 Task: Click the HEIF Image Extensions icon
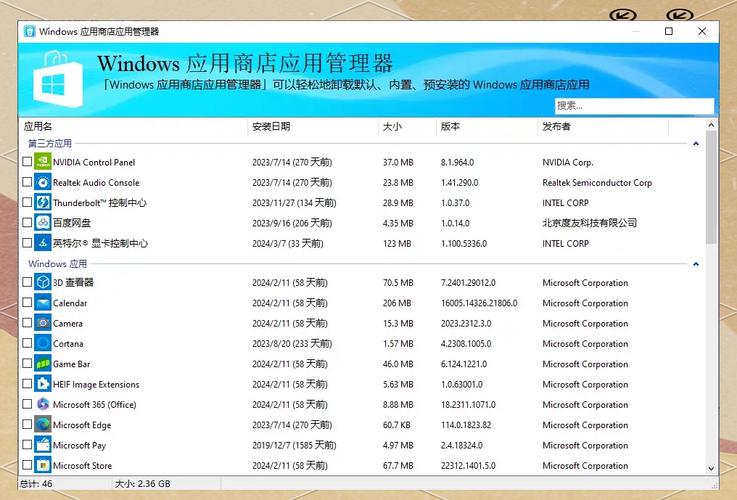[42, 384]
